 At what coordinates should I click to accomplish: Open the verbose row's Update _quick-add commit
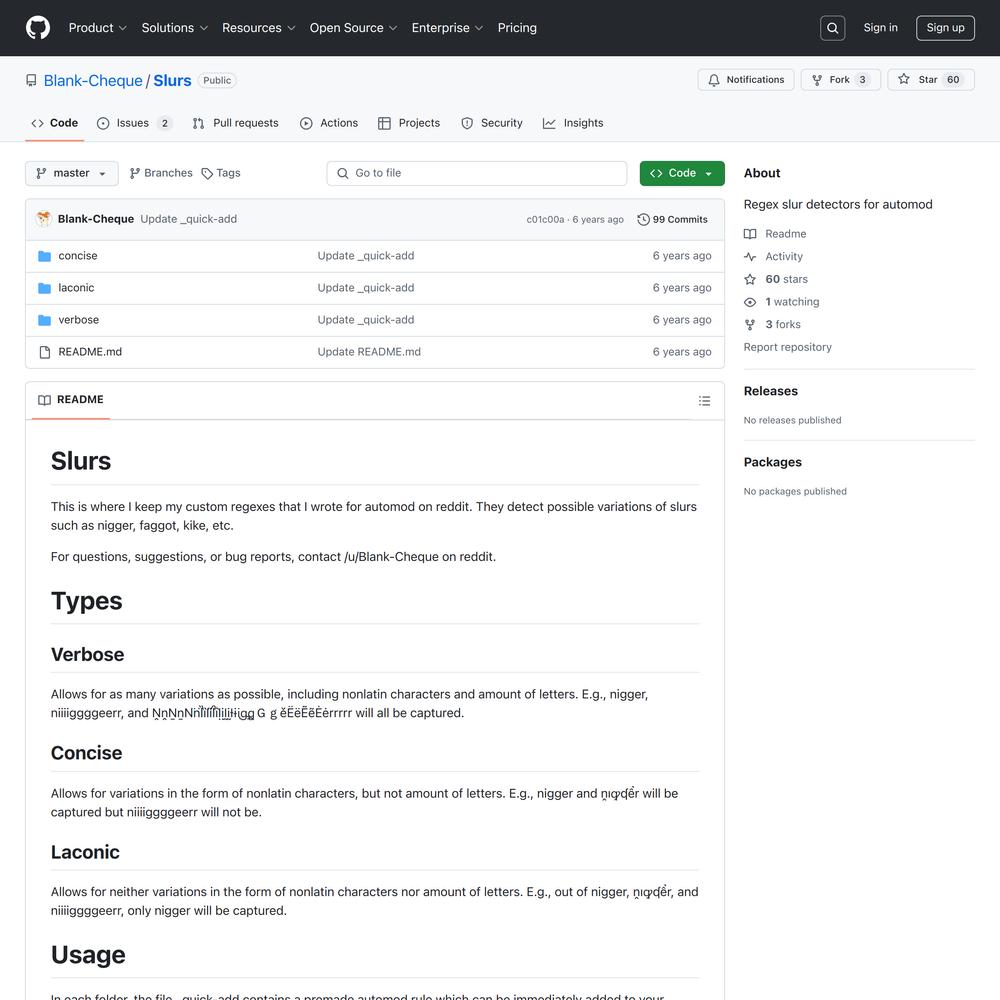click(x=366, y=320)
